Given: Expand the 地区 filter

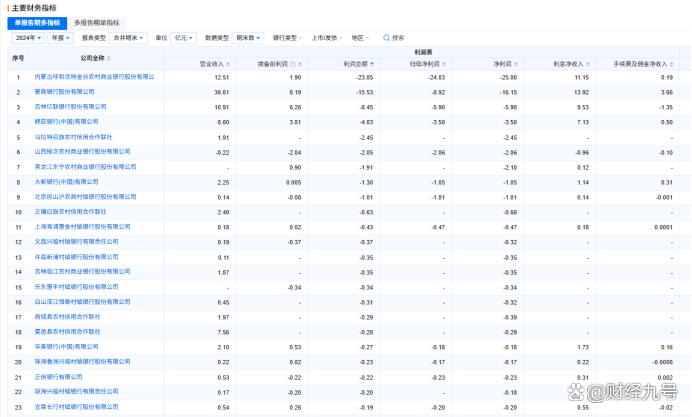Looking at the screenshot, I should (360, 38).
